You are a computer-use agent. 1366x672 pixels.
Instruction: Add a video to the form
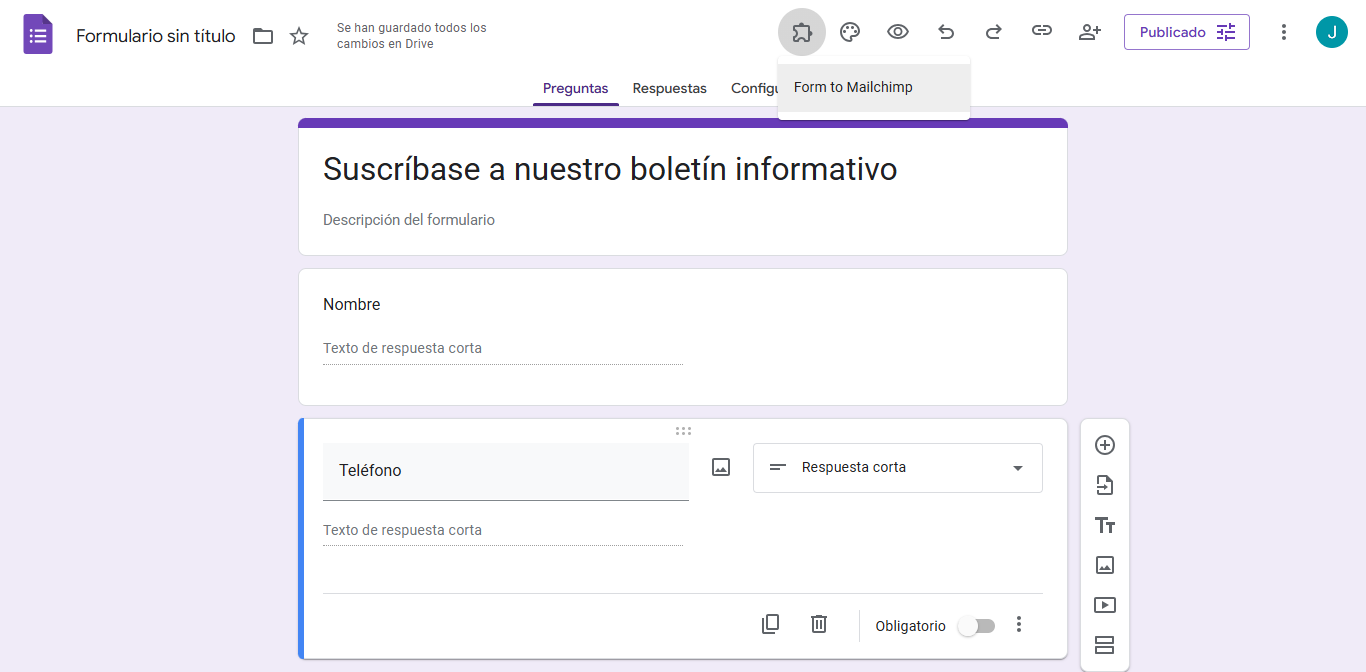coord(1105,605)
